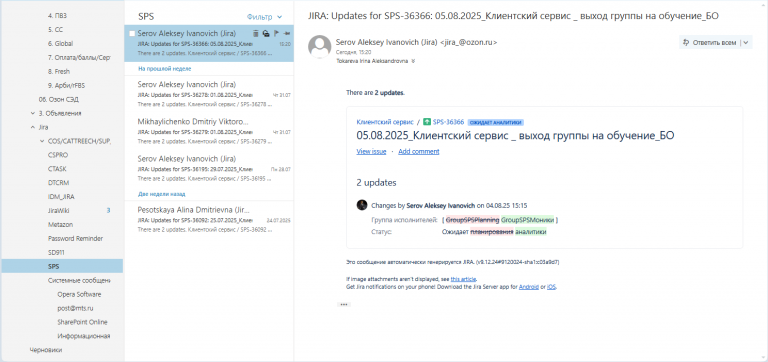Image resolution: width=768 pixels, height=362 pixels.
Task: Click the 'Две недели назад' group header
Action: click(x=161, y=194)
